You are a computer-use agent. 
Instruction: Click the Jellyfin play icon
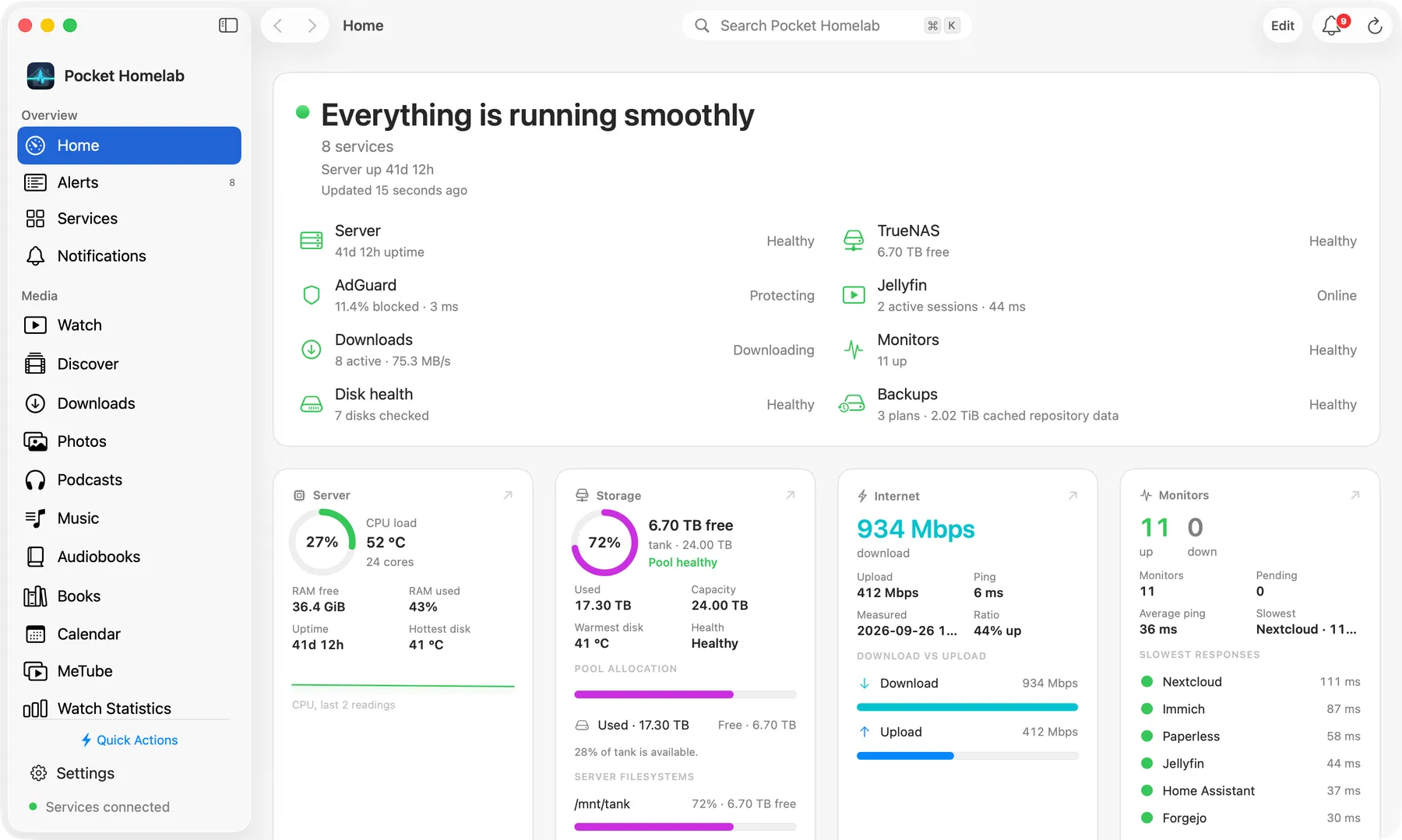(x=854, y=295)
